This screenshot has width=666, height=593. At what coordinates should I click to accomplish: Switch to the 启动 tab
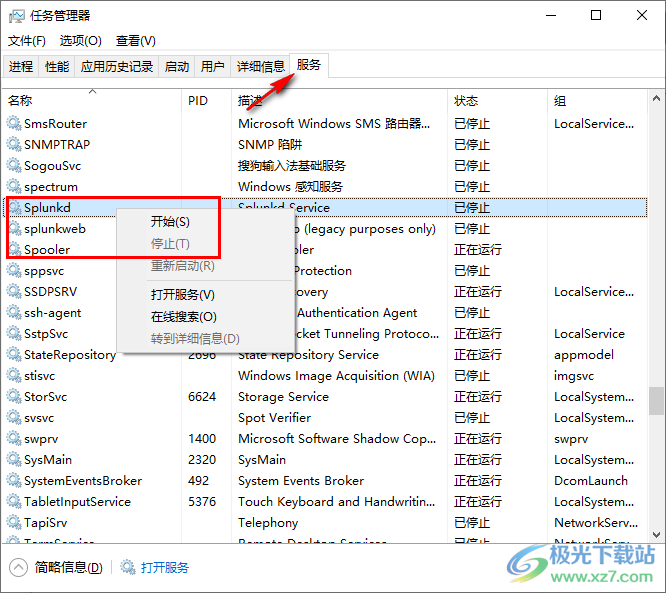pos(176,66)
